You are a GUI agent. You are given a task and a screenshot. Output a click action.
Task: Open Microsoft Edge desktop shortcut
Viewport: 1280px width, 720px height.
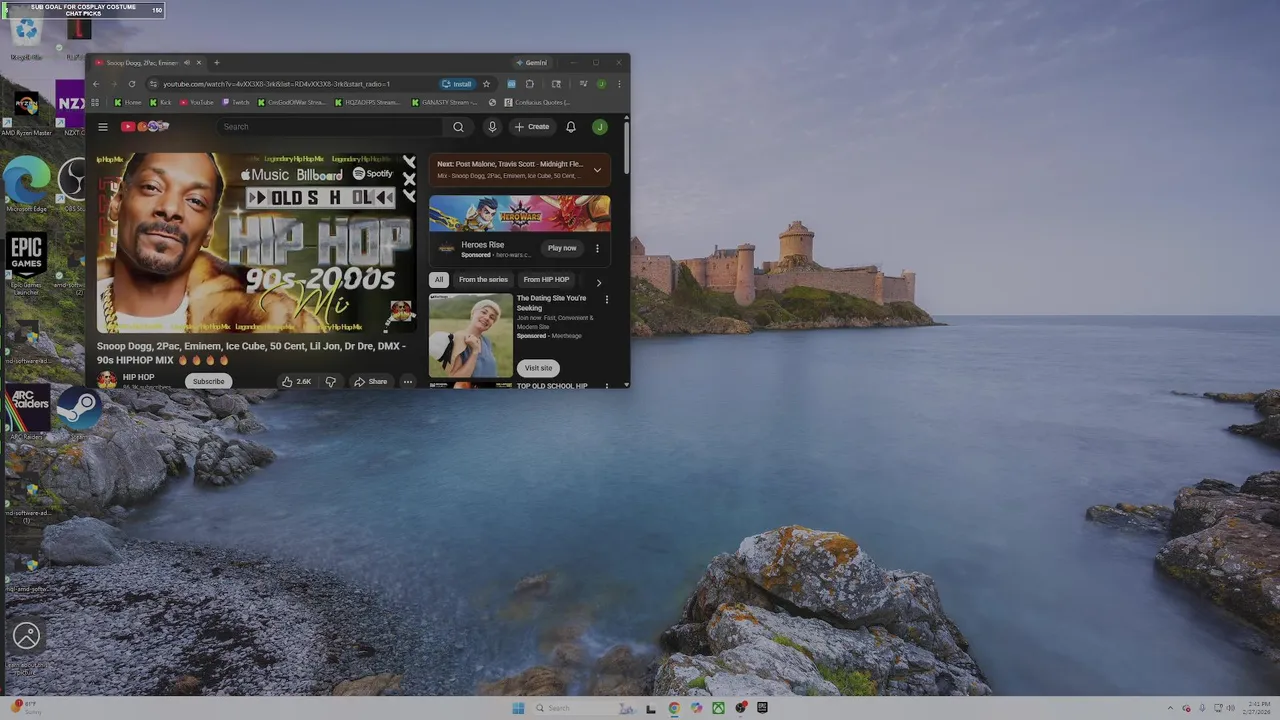pyautogui.click(x=26, y=185)
